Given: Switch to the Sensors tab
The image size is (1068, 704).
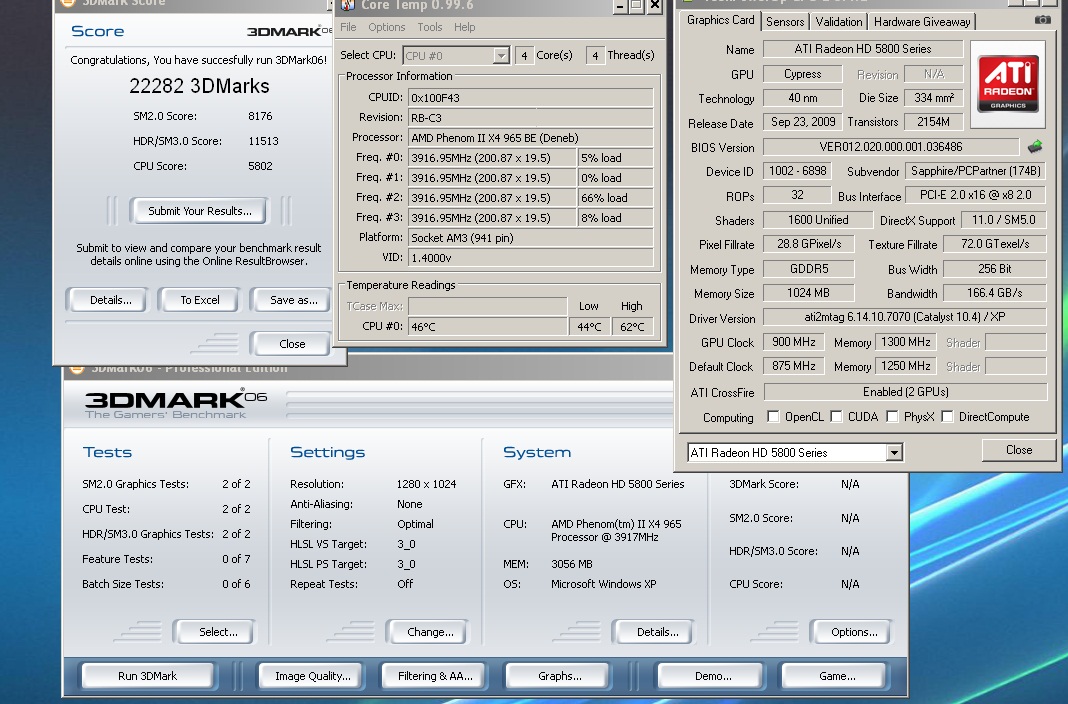Looking at the screenshot, I should tap(785, 22).
